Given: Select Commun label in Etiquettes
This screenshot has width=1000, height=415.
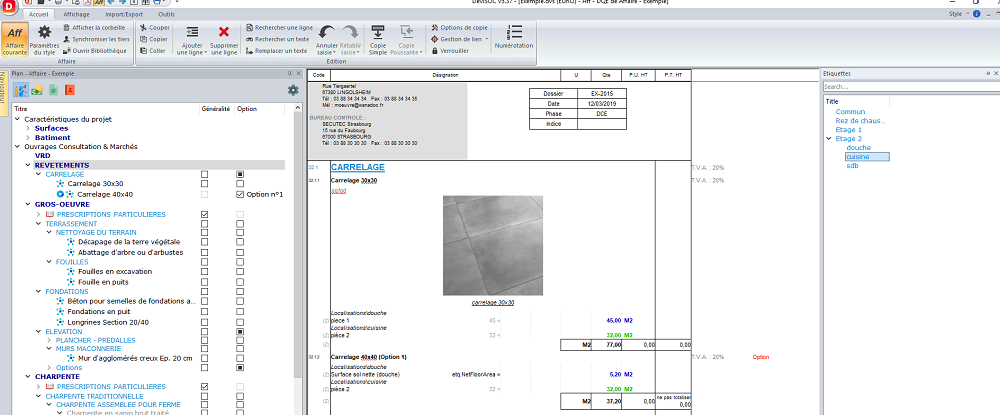Looking at the screenshot, I should 850,112.
